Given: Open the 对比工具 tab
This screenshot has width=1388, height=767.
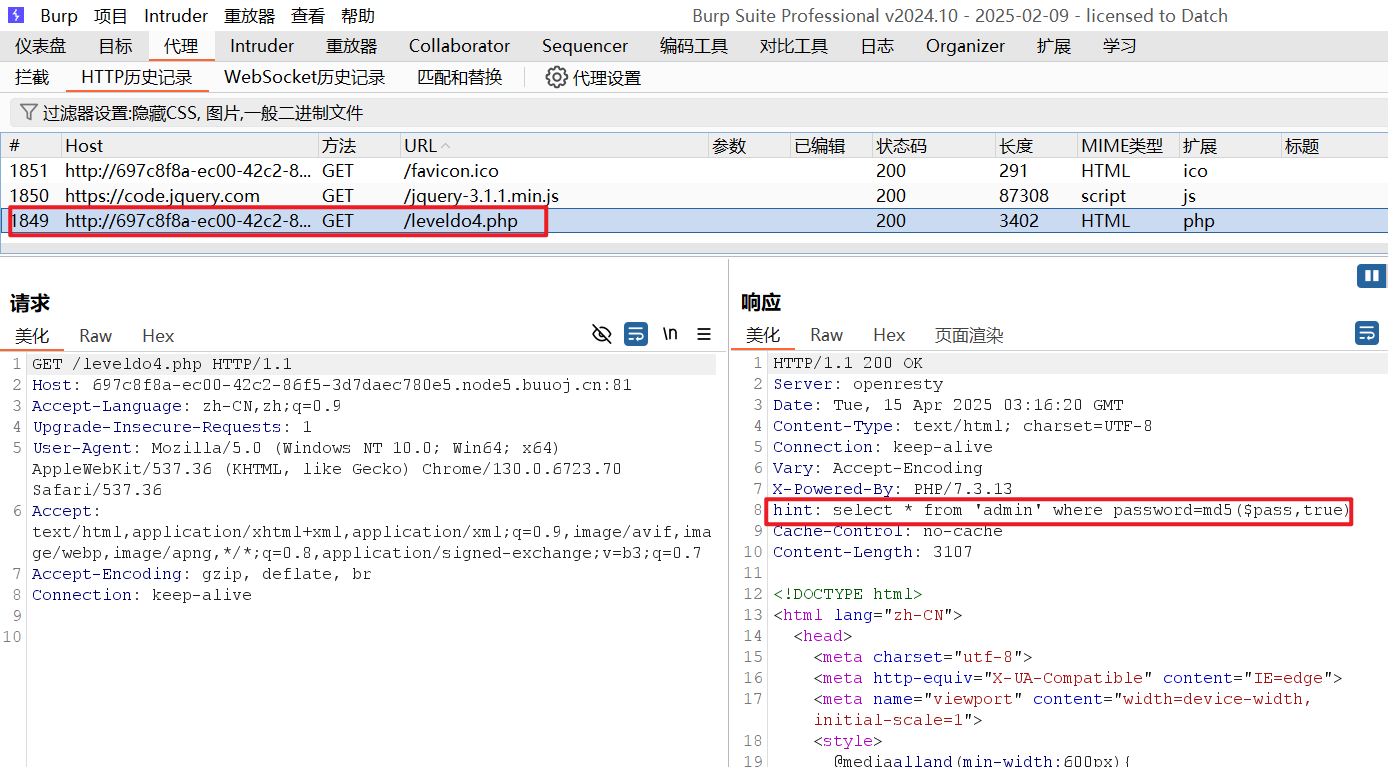Looking at the screenshot, I should (x=794, y=46).
